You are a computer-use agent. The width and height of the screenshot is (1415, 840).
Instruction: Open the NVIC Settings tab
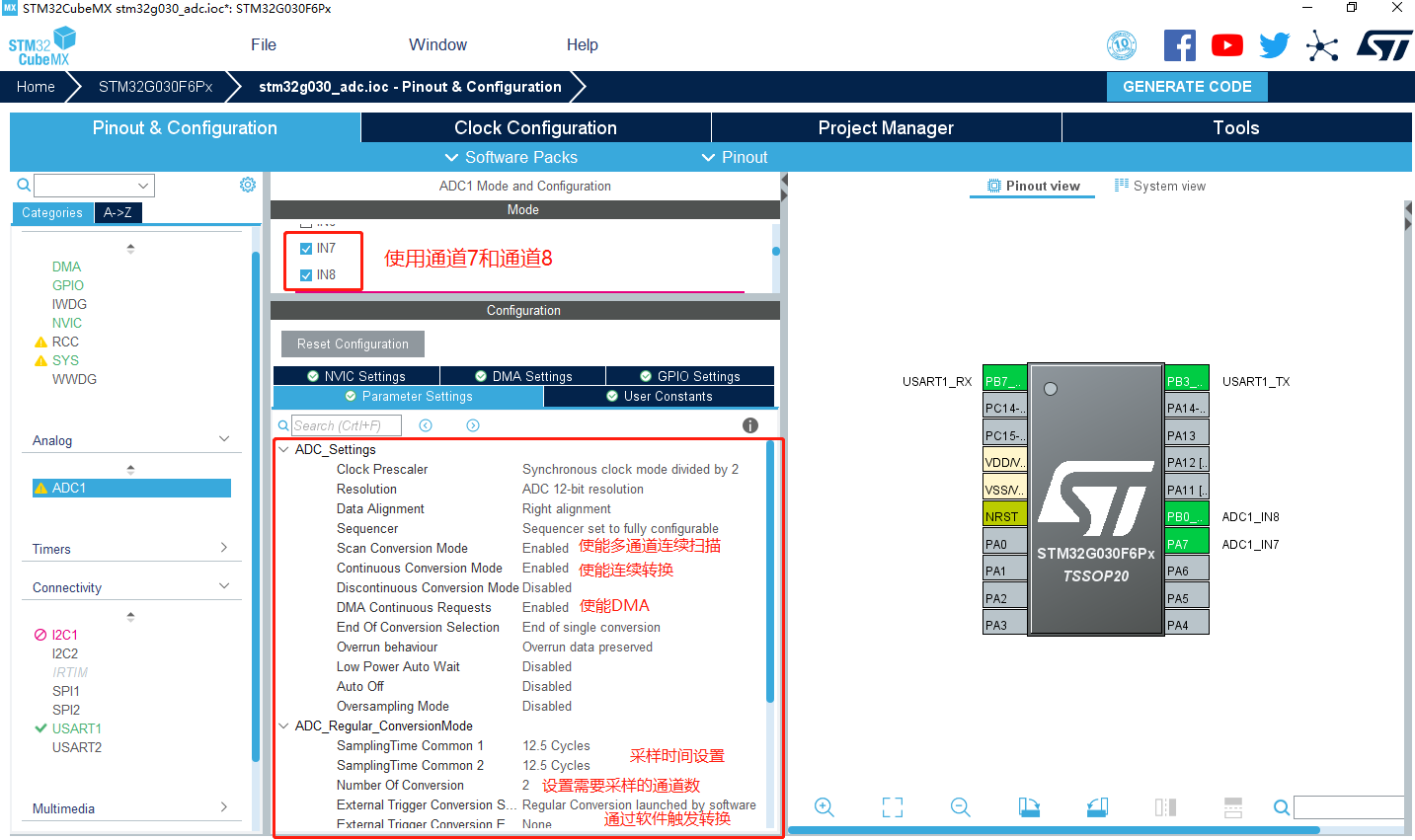(x=356, y=376)
